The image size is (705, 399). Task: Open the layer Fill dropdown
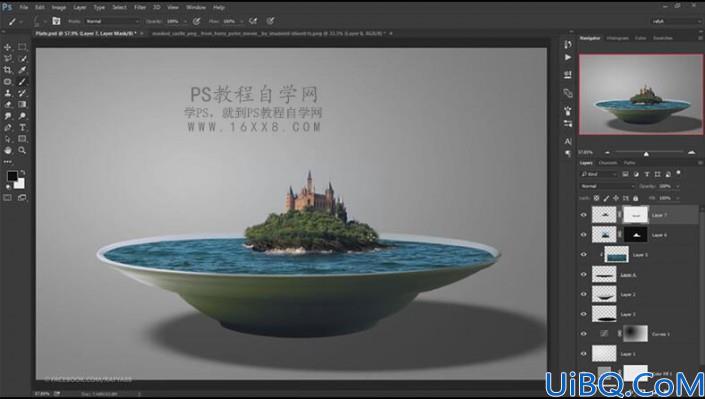point(677,198)
